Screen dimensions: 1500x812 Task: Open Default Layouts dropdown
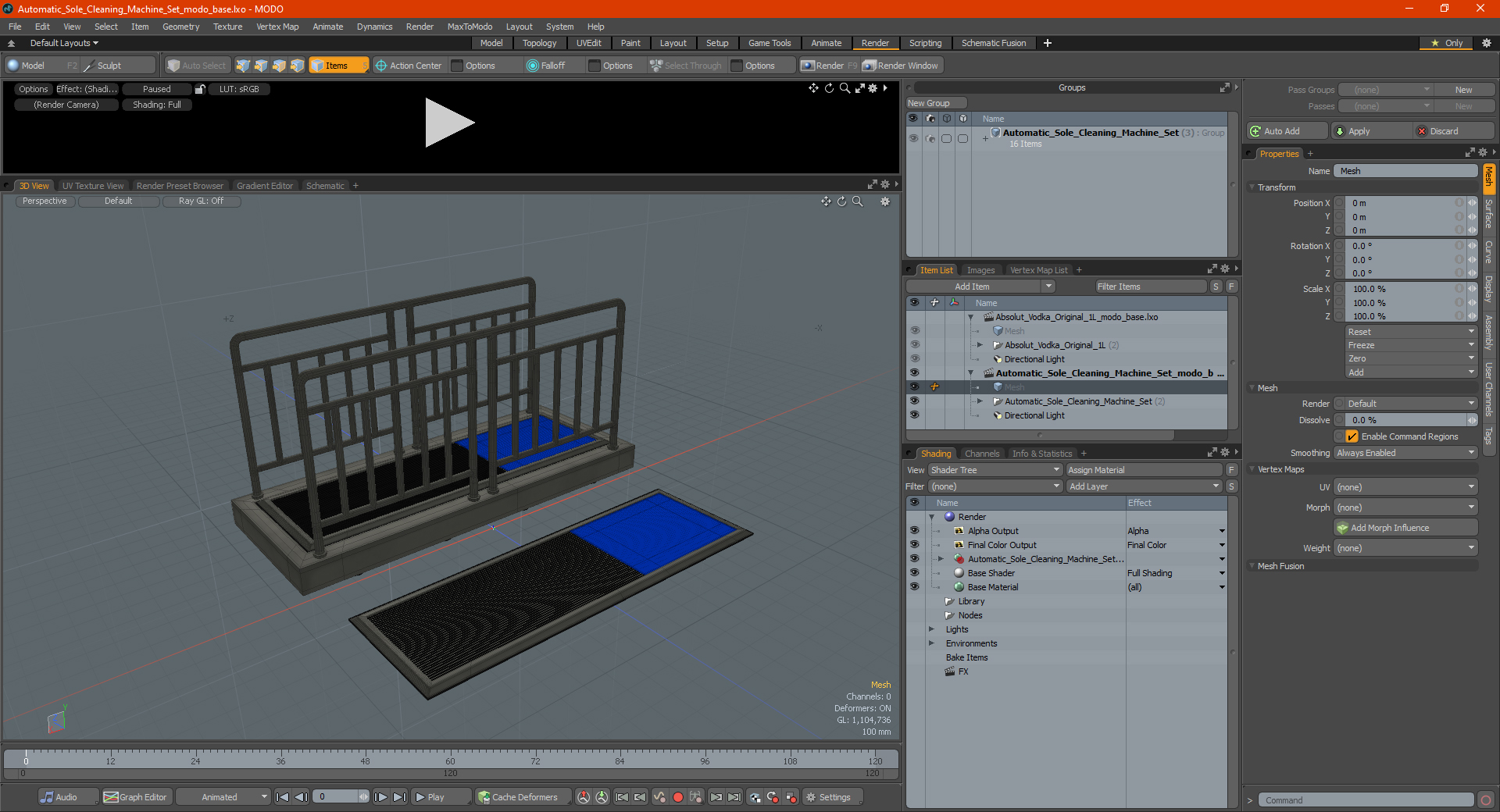[64, 43]
